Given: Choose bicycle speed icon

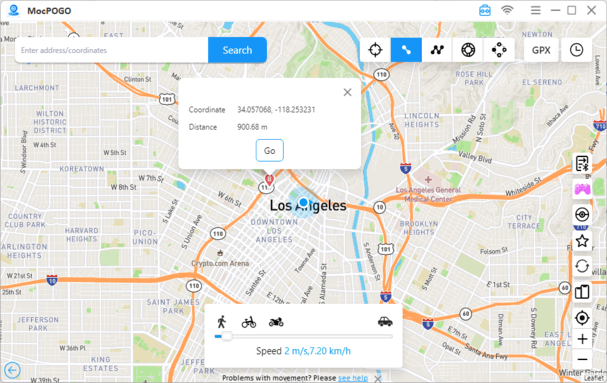Looking at the screenshot, I should [x=249, y=322].
